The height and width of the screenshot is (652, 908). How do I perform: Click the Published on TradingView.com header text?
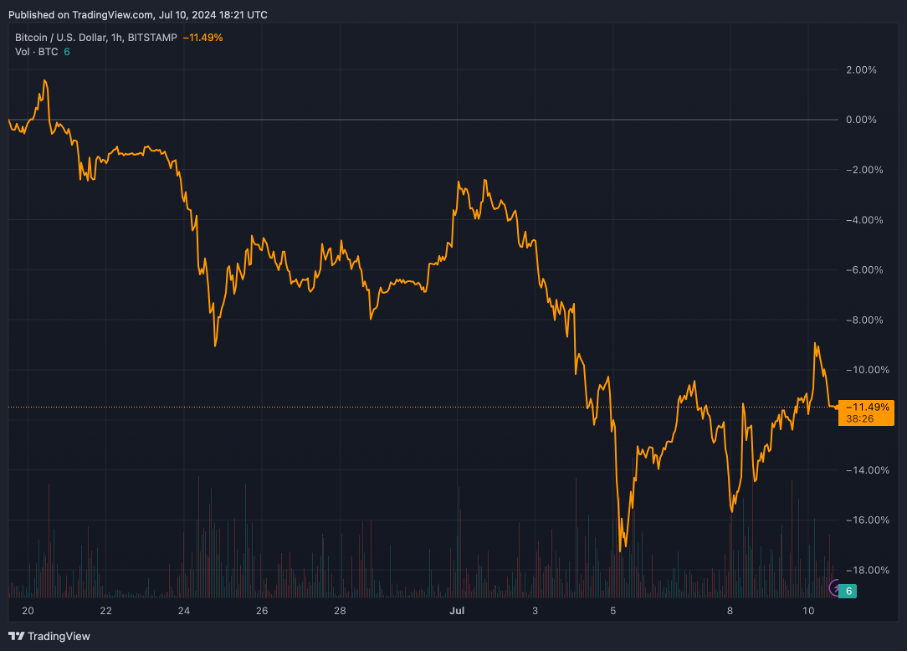click(137, 15)
